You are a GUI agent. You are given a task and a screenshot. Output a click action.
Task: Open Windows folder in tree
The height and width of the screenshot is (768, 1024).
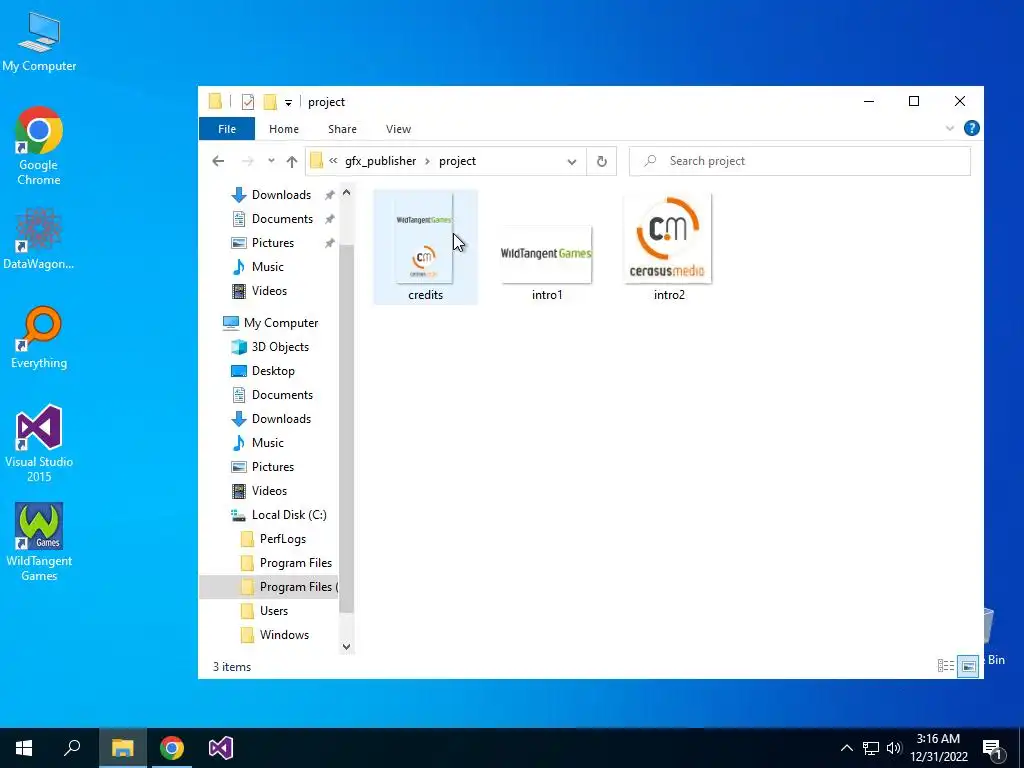tap(284, 635)
